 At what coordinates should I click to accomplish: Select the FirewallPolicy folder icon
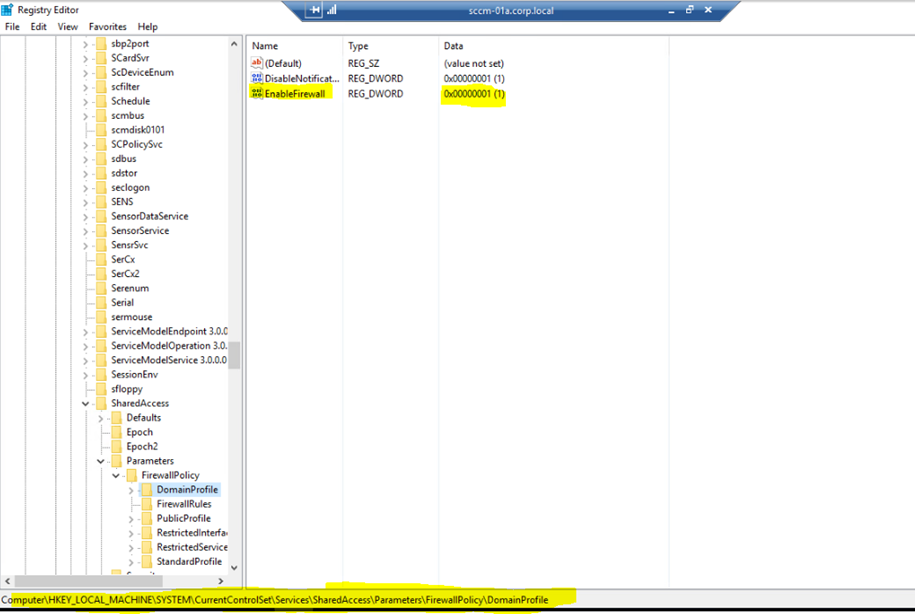click(x=132, y=475)
